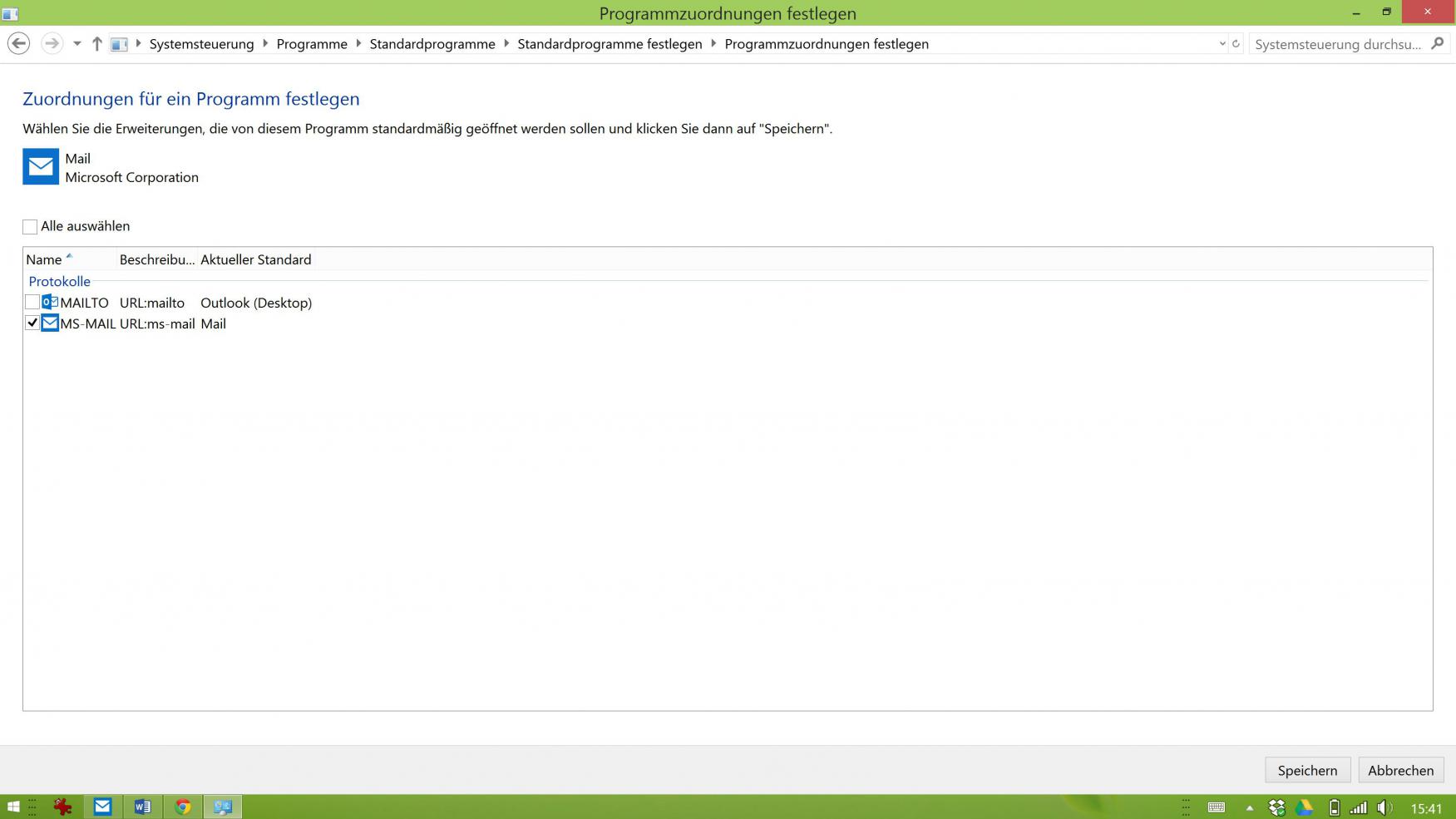
Task: Click the Outlook icon next to MAILTO
Action: point(50,302)
